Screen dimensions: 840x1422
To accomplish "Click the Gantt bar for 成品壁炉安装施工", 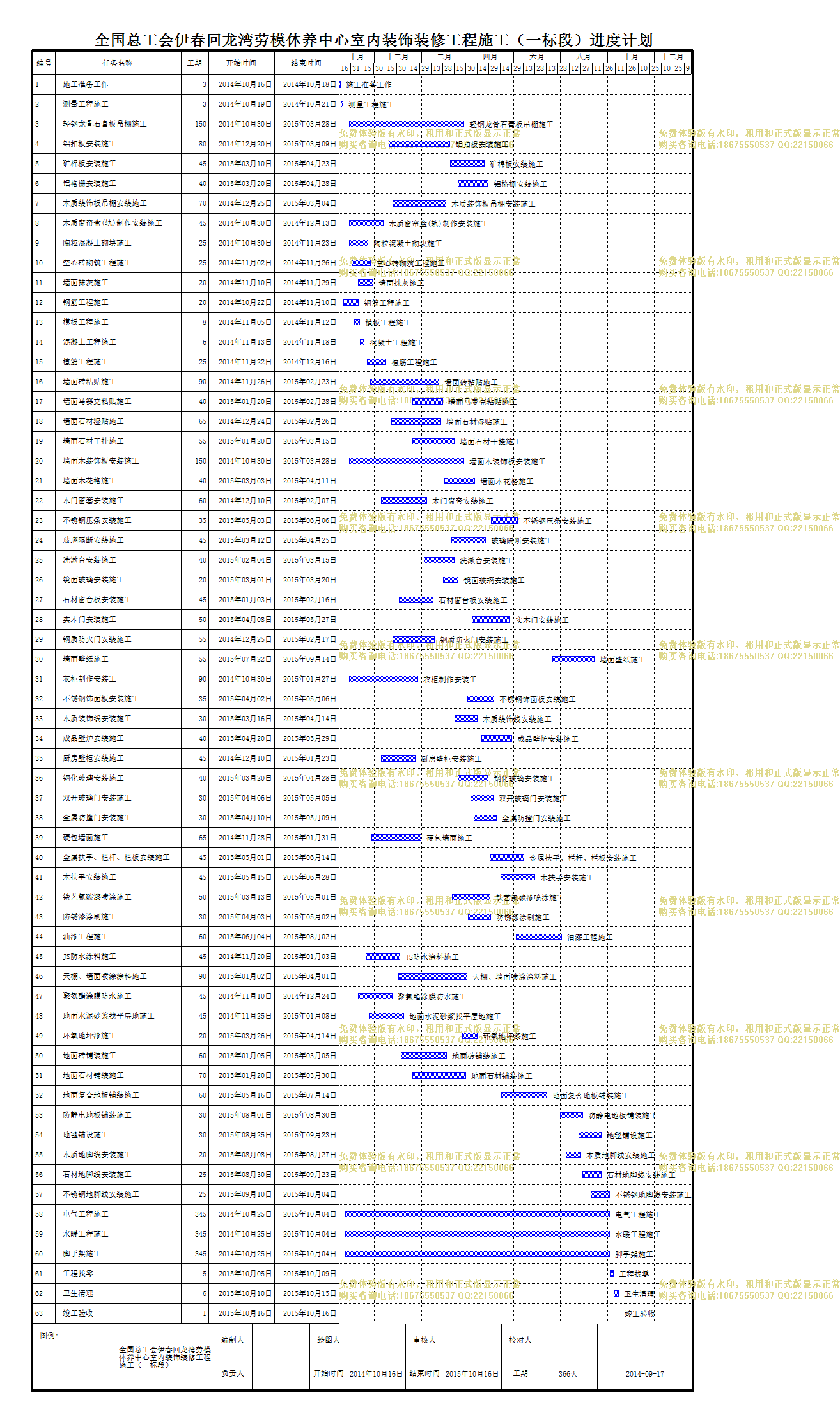I will (497, 738).
